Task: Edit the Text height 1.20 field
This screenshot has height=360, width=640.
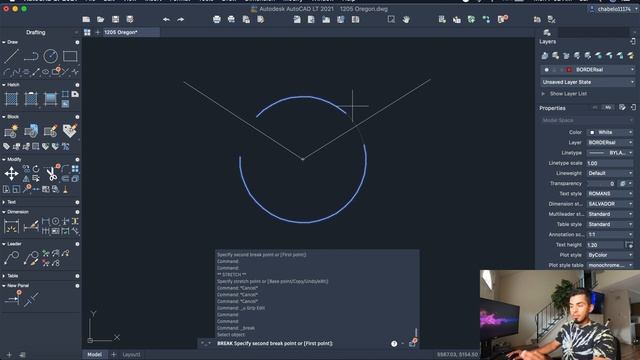Action: coord(605,245)
